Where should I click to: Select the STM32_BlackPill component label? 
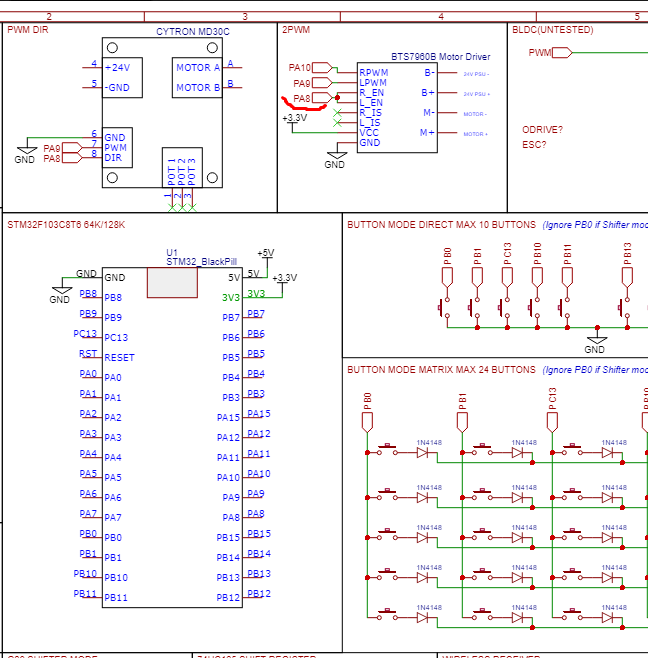point(200,261)
